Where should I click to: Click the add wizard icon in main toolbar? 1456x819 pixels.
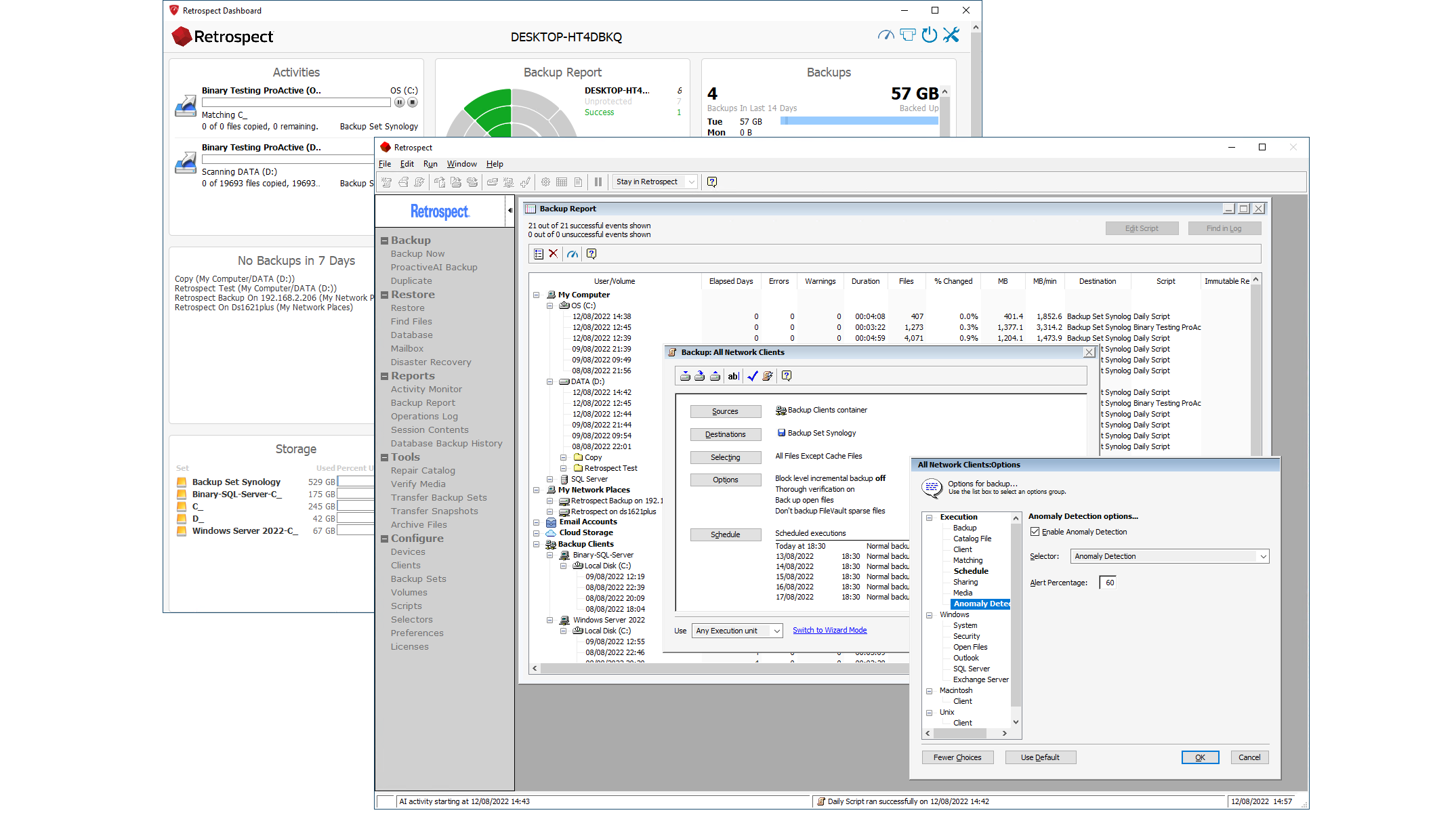[x=525, y=182]
